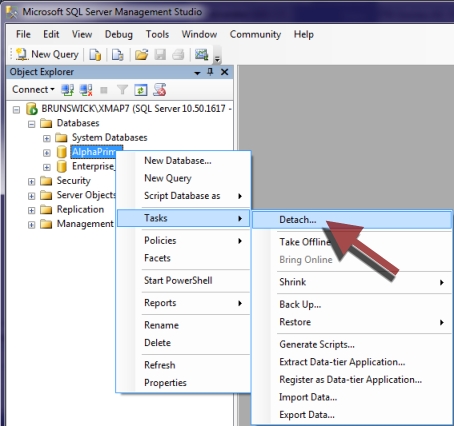
Task: Open the Edit menu
Action: [51, 34]
